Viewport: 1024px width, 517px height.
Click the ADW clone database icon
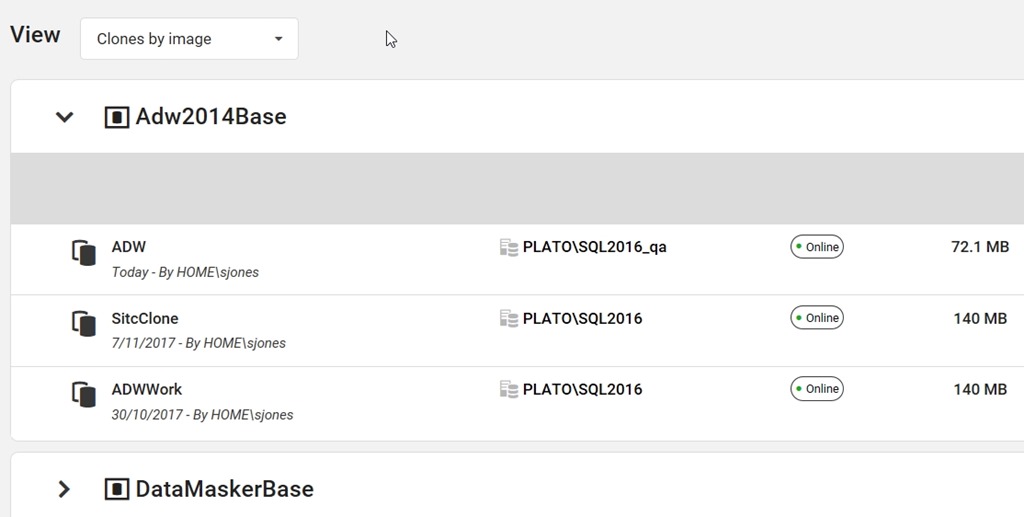click(84, 252)
